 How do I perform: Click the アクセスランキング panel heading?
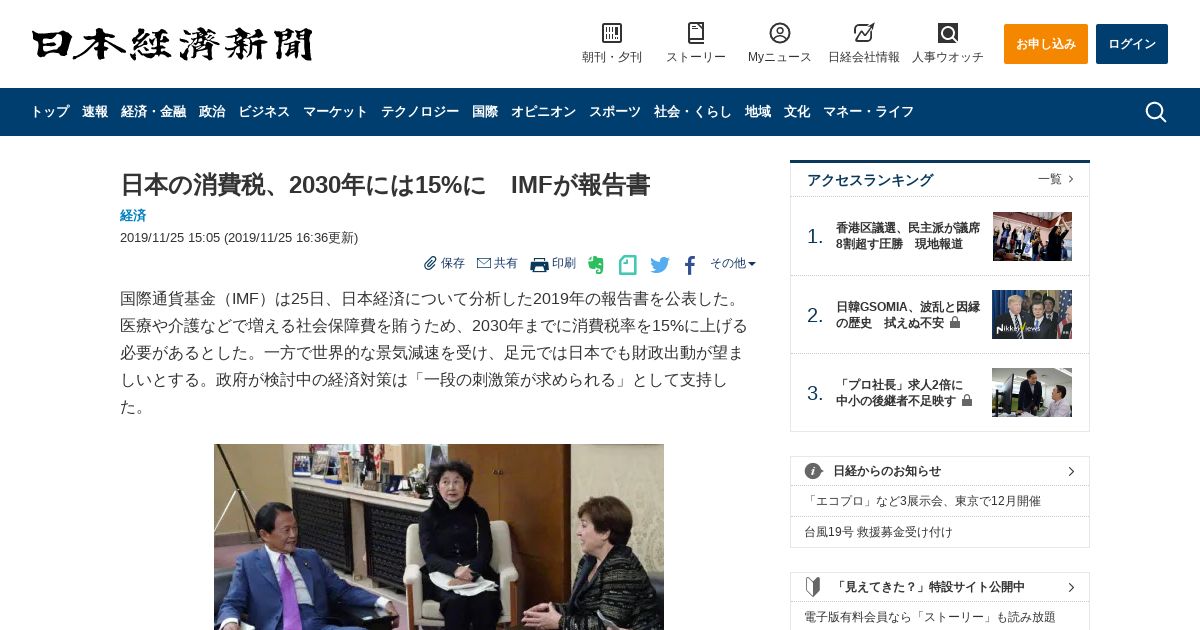pos(870,180)
